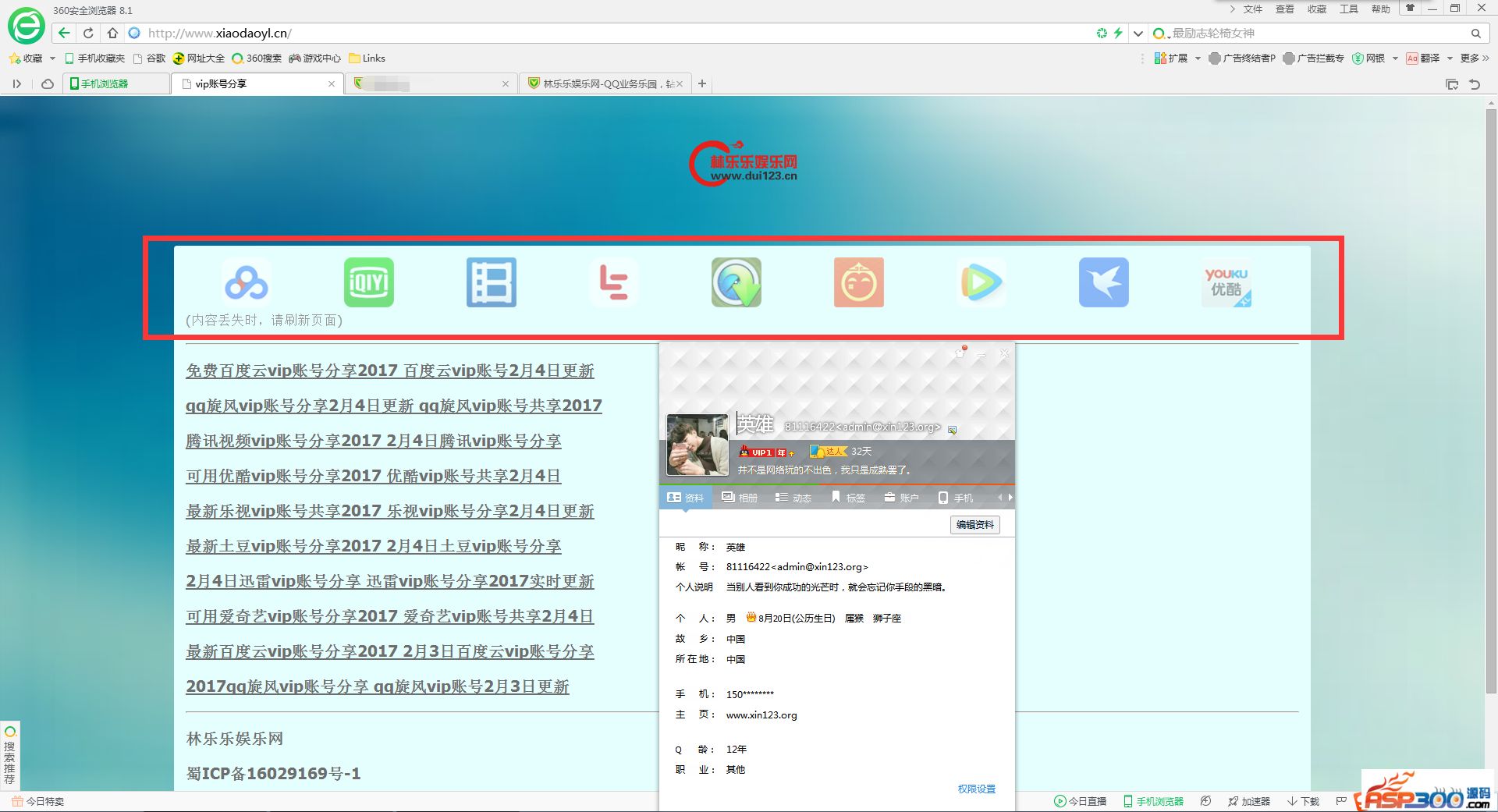Open the orange smiley face icon

click(x=859, y=282)
